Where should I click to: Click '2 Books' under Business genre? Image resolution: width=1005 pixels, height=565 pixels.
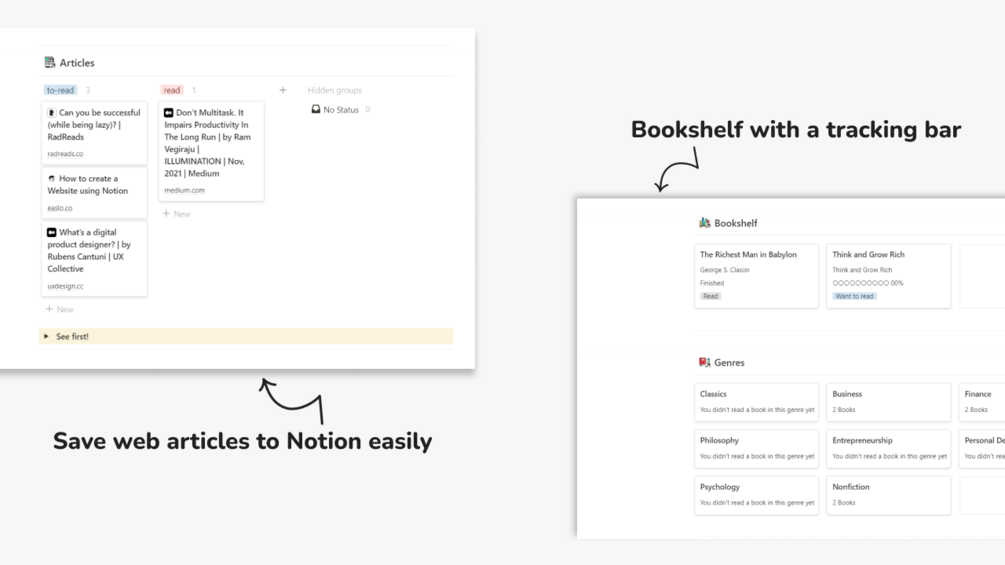843,409
